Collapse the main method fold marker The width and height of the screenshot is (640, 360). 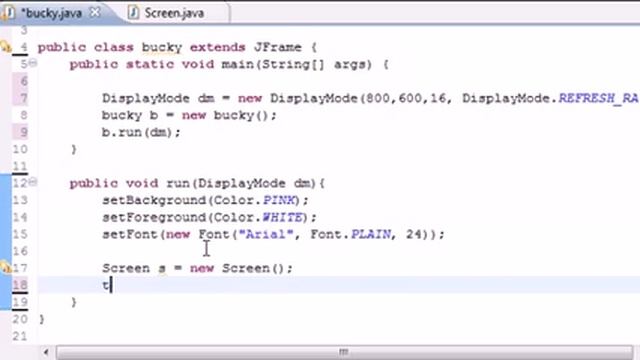click(33, 63)
